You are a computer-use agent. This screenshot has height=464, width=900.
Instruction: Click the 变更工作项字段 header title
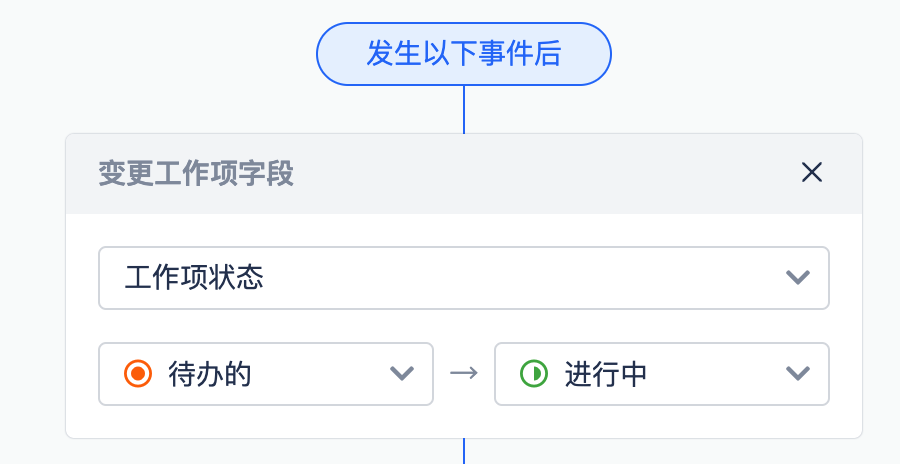click(196, 173)
